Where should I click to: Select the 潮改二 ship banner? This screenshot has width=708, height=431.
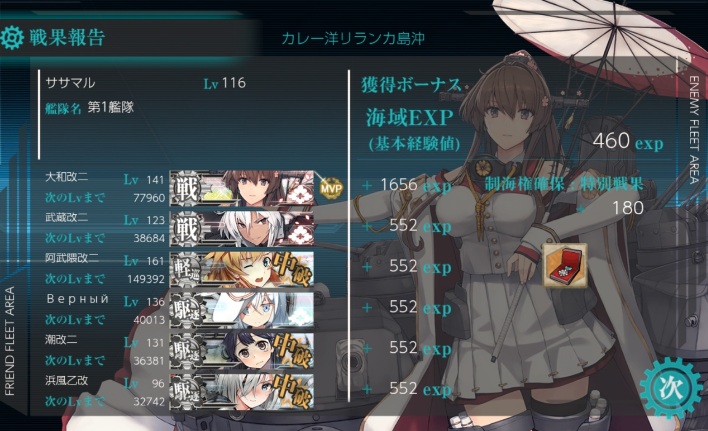[242, 351]
